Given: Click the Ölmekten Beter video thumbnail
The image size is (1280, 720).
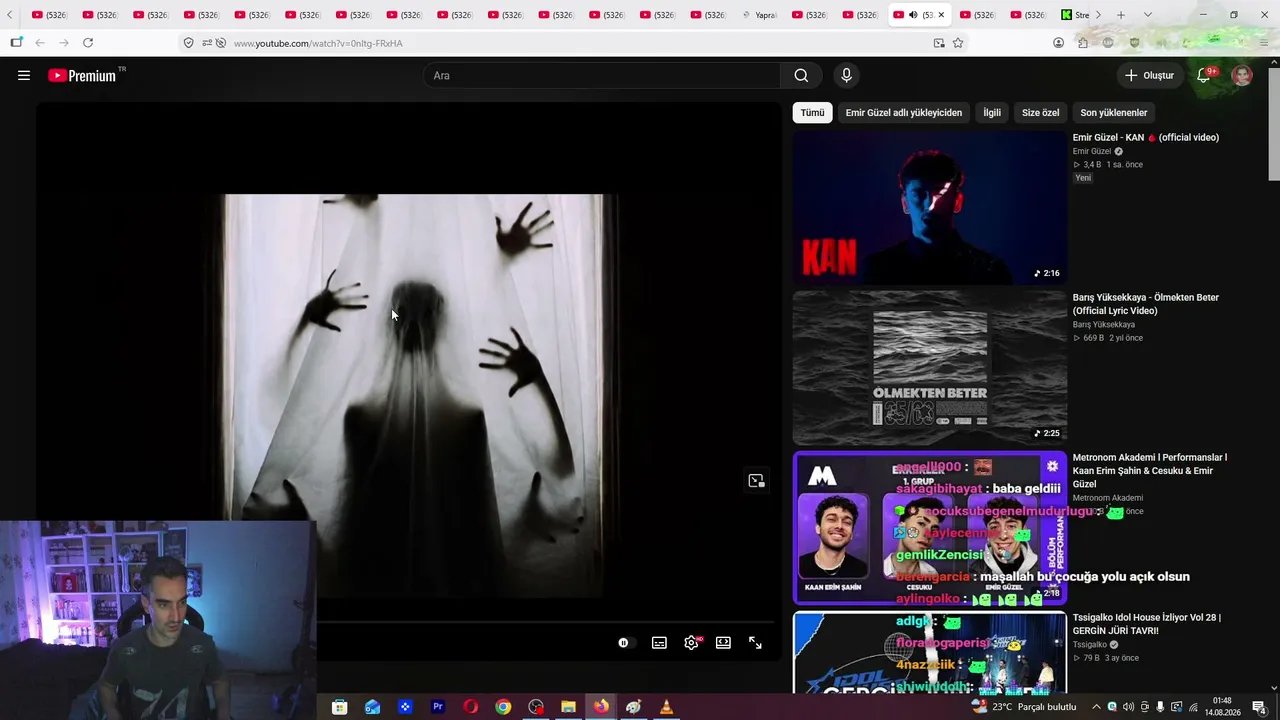Looking at the screenshot, I should click(x=930, y=368).
